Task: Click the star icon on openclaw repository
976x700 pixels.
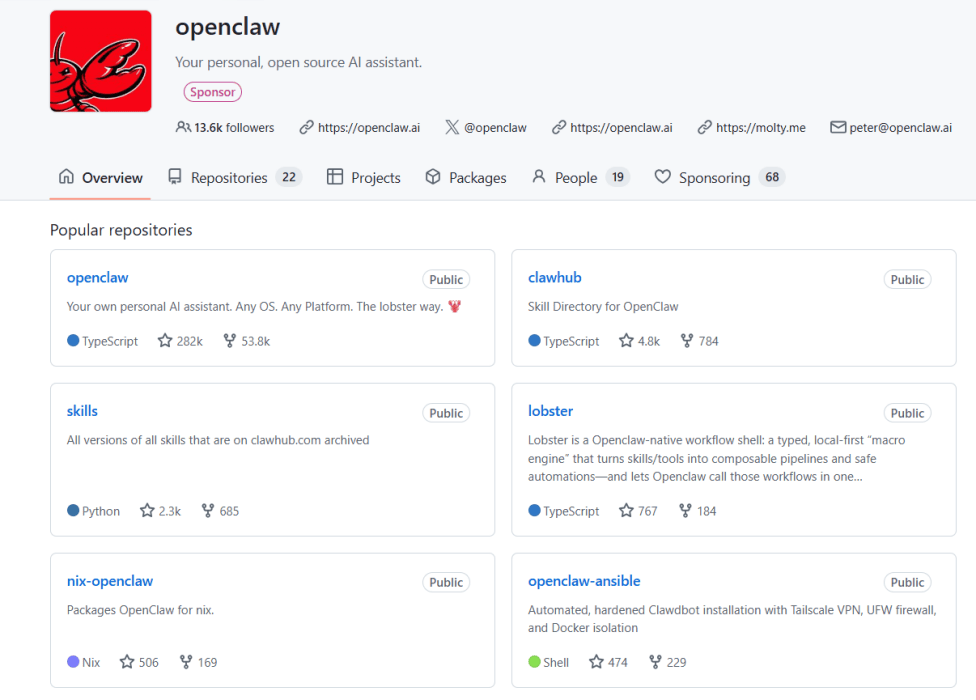Action: pyautogui.click(x=165, y=341)
